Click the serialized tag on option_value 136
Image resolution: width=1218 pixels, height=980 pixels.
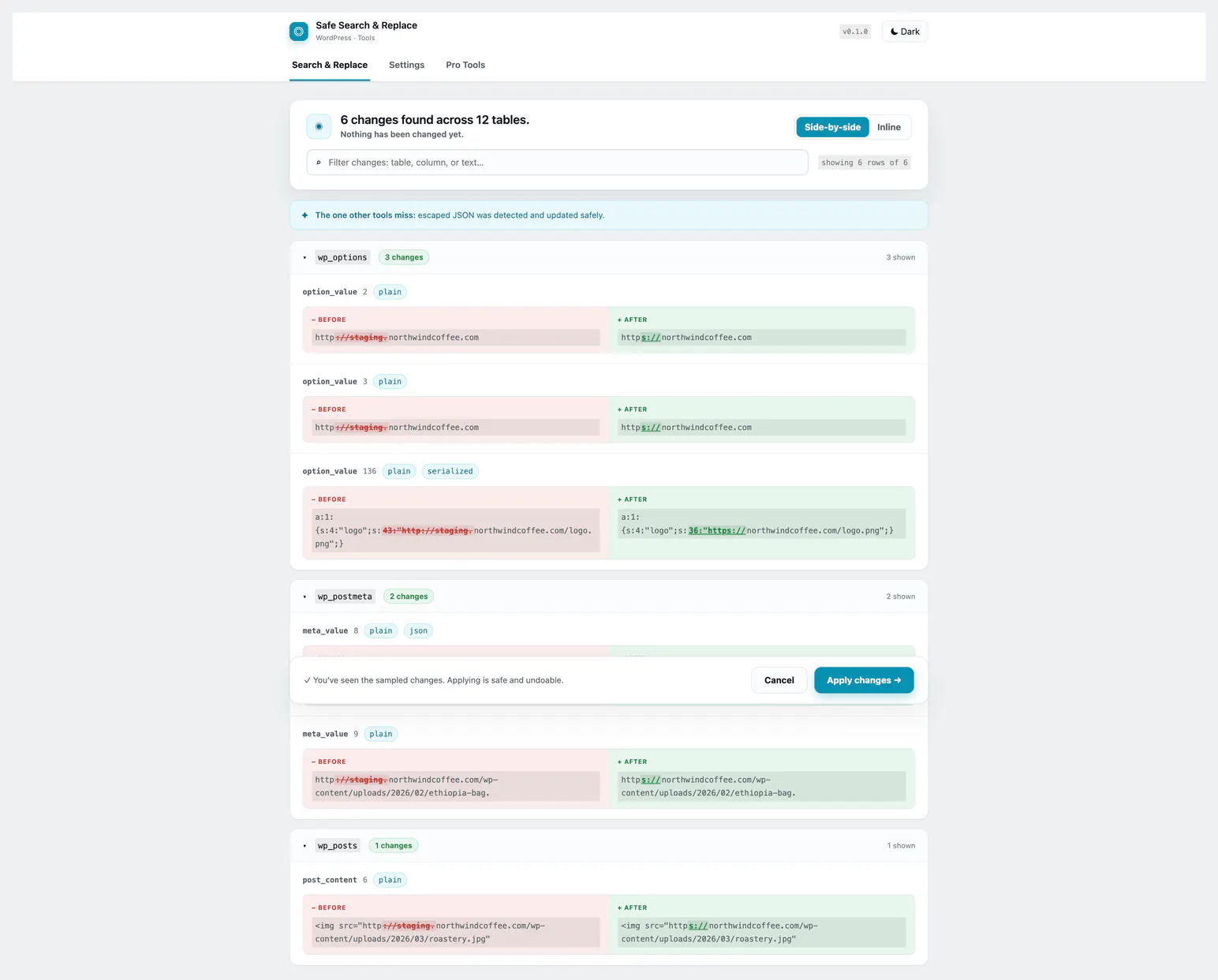450,472
